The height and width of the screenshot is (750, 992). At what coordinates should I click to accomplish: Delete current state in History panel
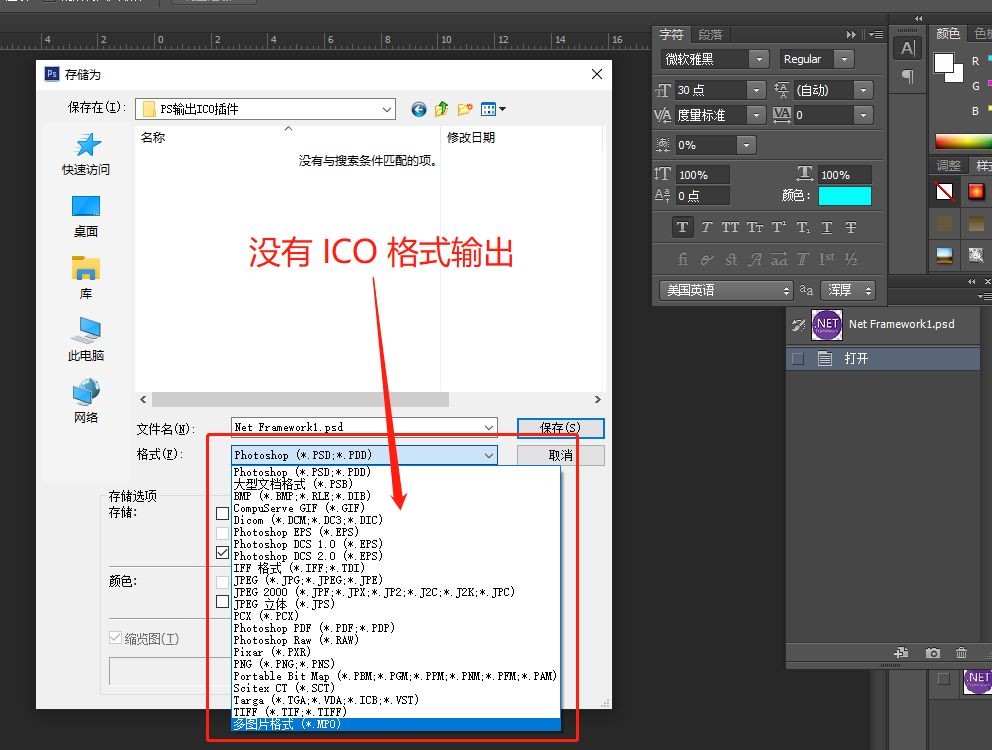click(961, 653)
